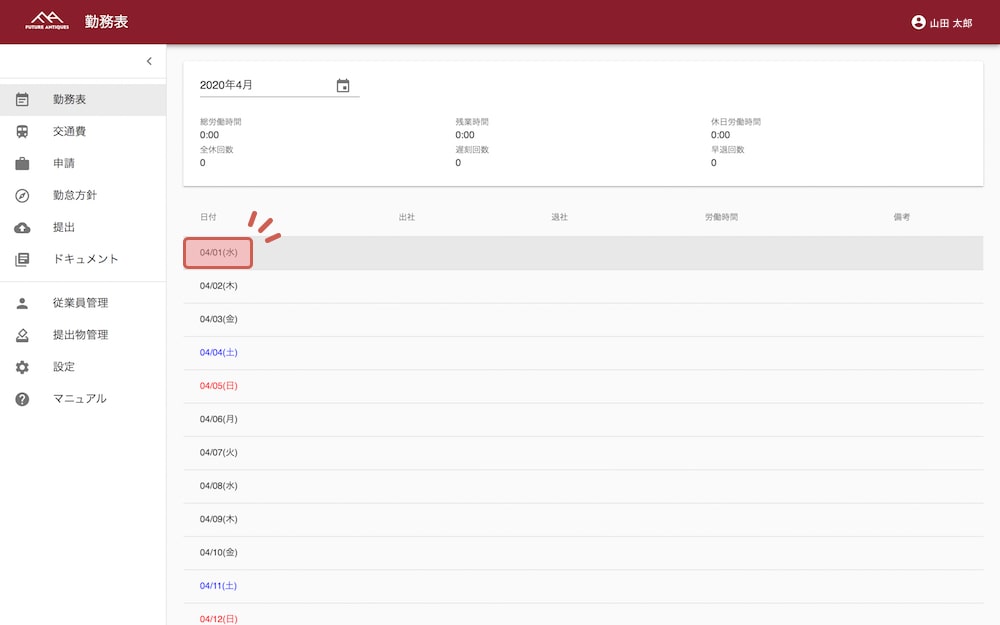The width and height of the screenshot is (1000, 625).
Task: Click the 申請 briefcase icon
Action: (x=22, y=164)
